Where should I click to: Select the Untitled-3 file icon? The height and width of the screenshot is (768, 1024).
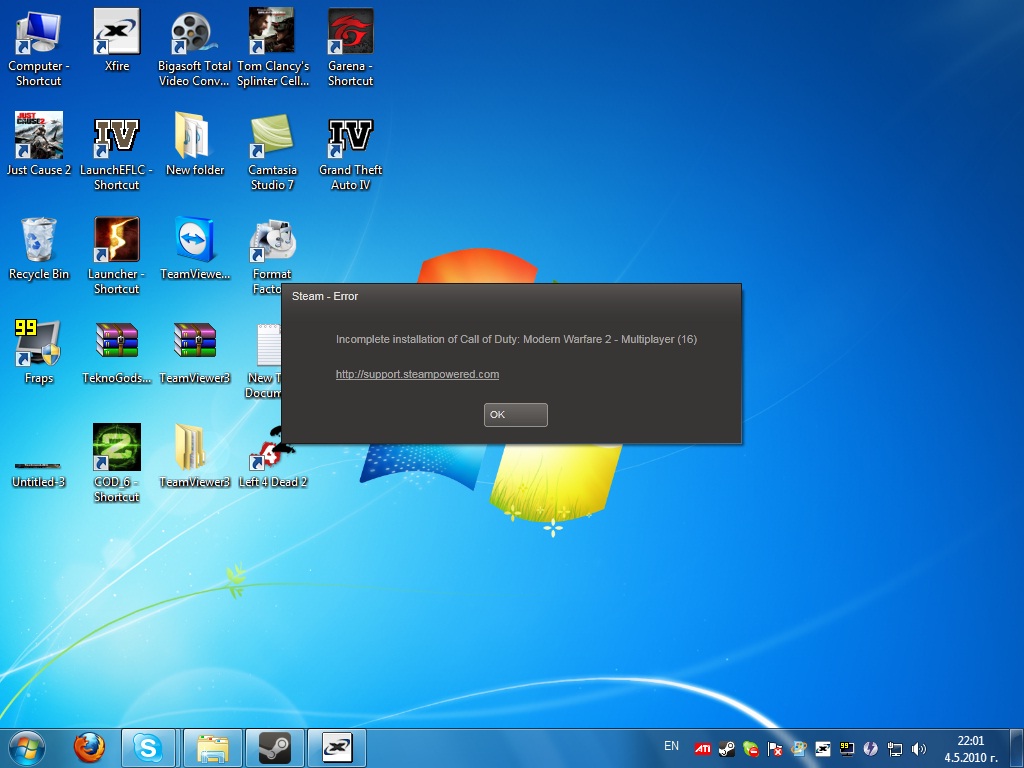tap(39, 475)
